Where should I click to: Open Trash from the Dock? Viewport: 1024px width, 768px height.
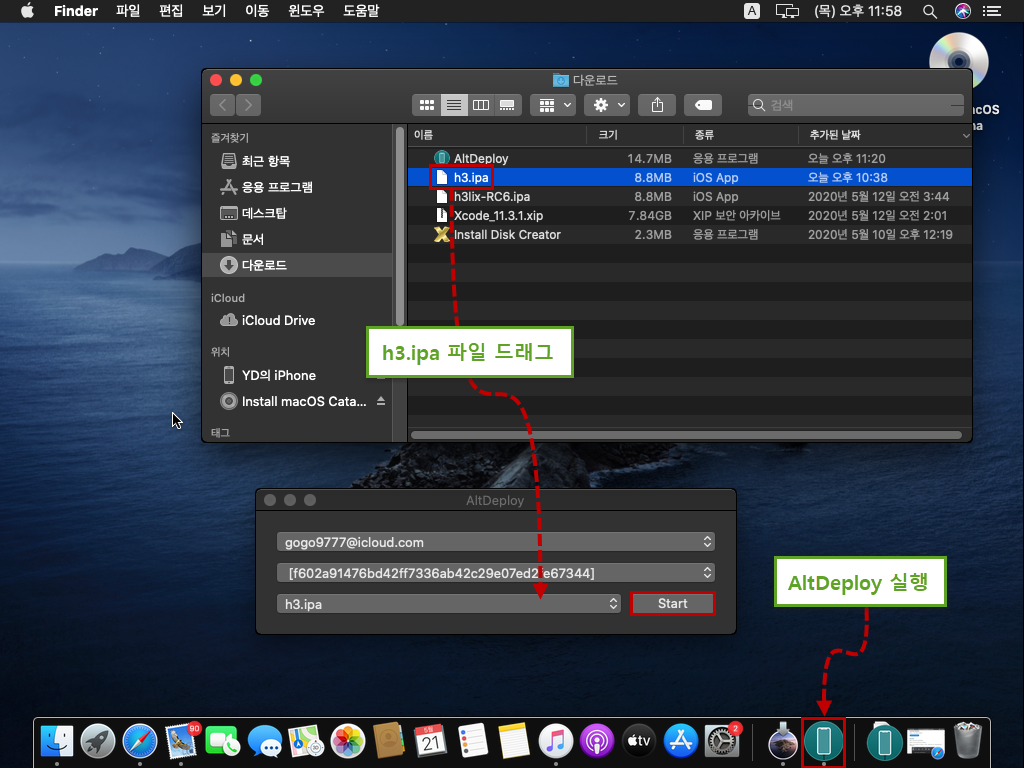coord(967,741)
